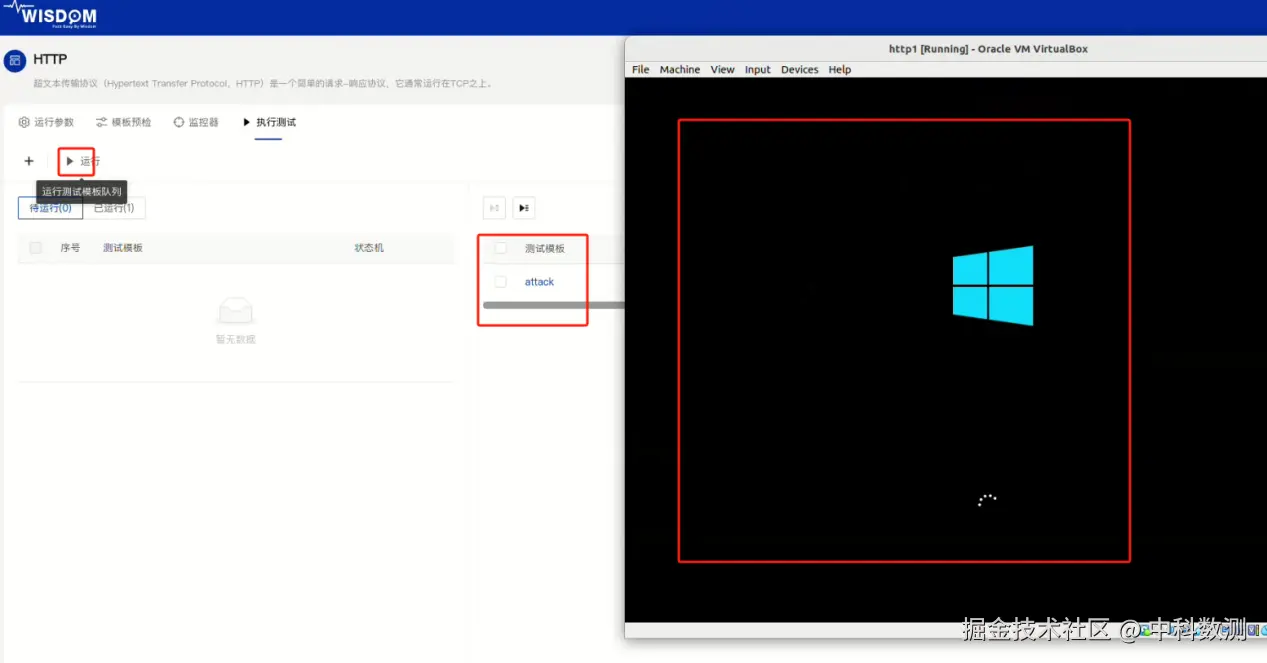Click the disabled step-run icon button
The width and height of the screenshot is (1267, 663).
coord(494,208)
